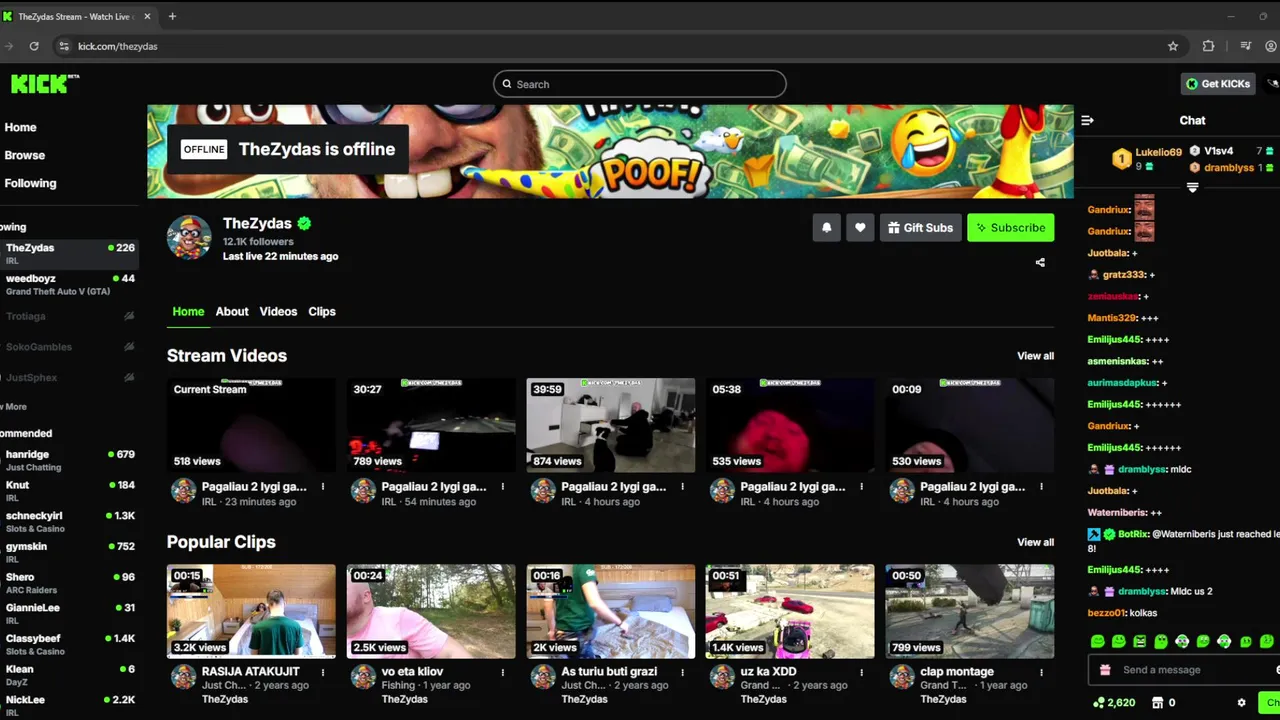Show more followed channels
This screenshot has width=1280, height=720.
pyautogui.click(x=14, y=407)
